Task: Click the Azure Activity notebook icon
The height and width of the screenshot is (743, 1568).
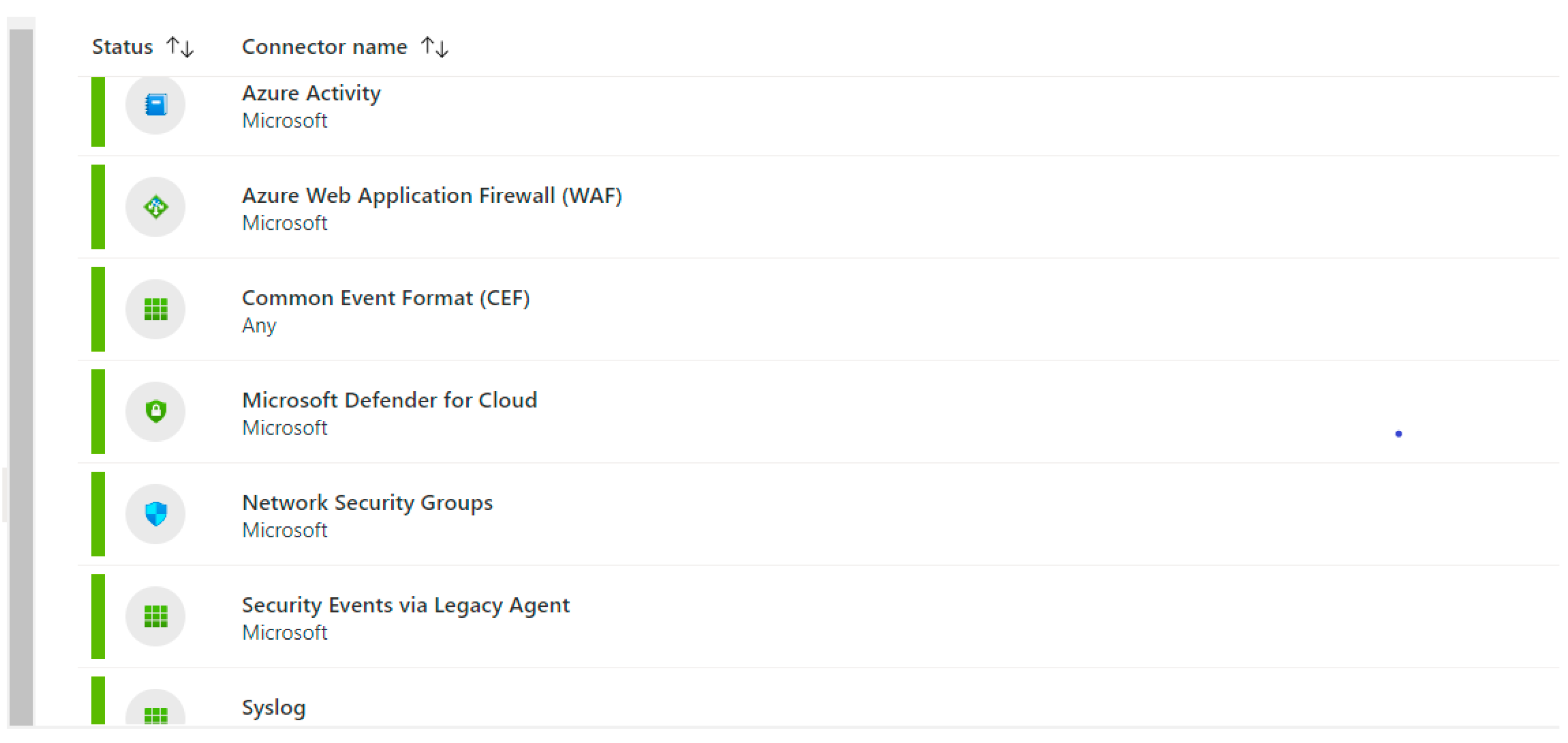Action: 155,105
